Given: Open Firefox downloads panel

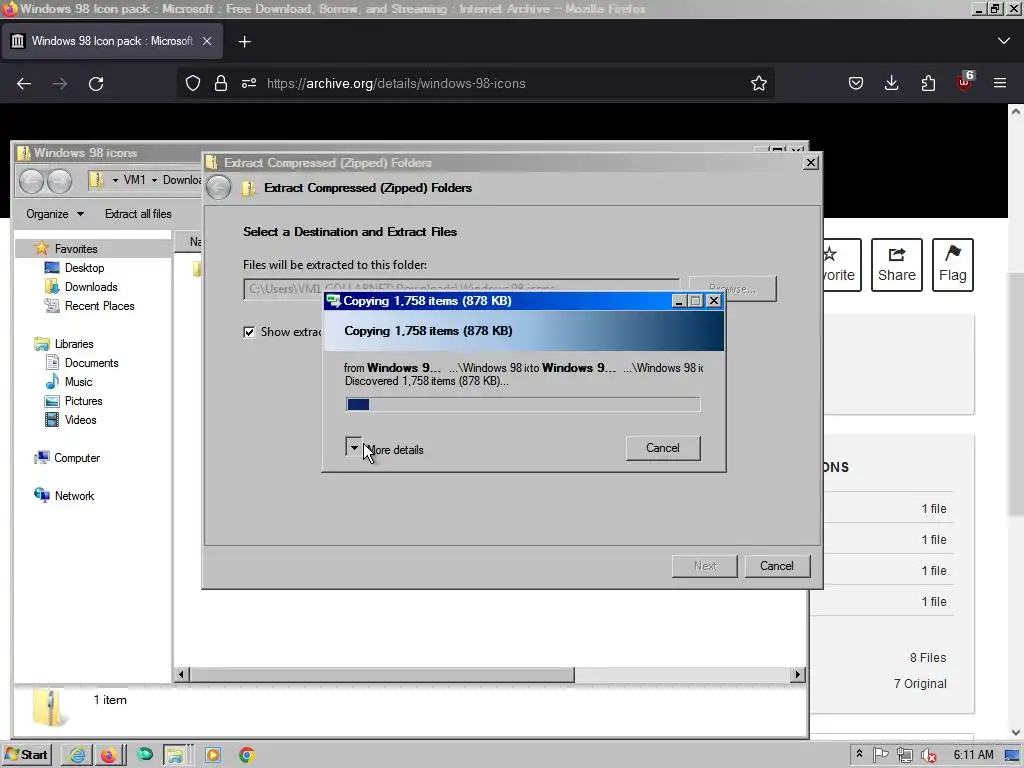Looking at the screenshot, I should [x=891, y=84].
